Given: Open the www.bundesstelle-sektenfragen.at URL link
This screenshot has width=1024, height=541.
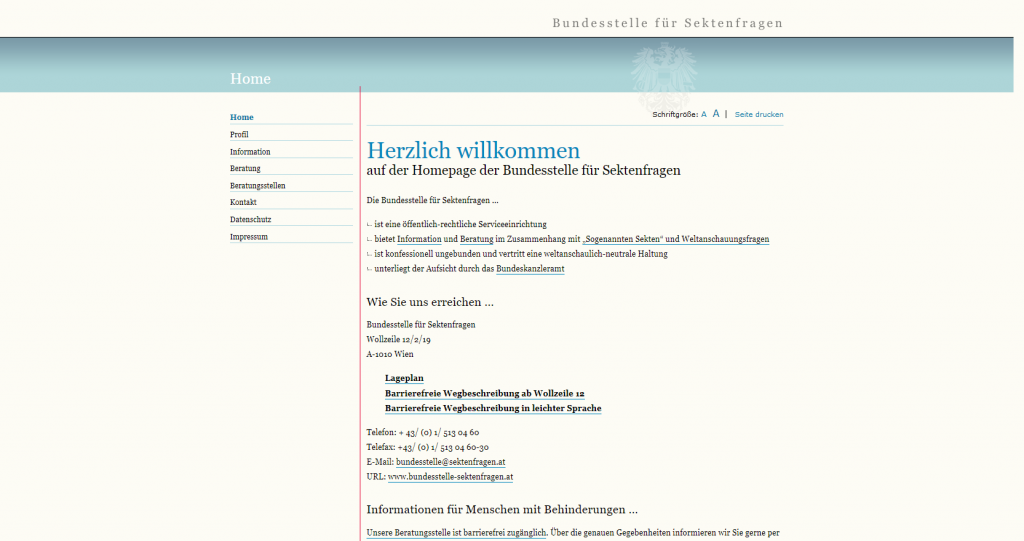Looking at the screenshot, I should tap(451, 477).
